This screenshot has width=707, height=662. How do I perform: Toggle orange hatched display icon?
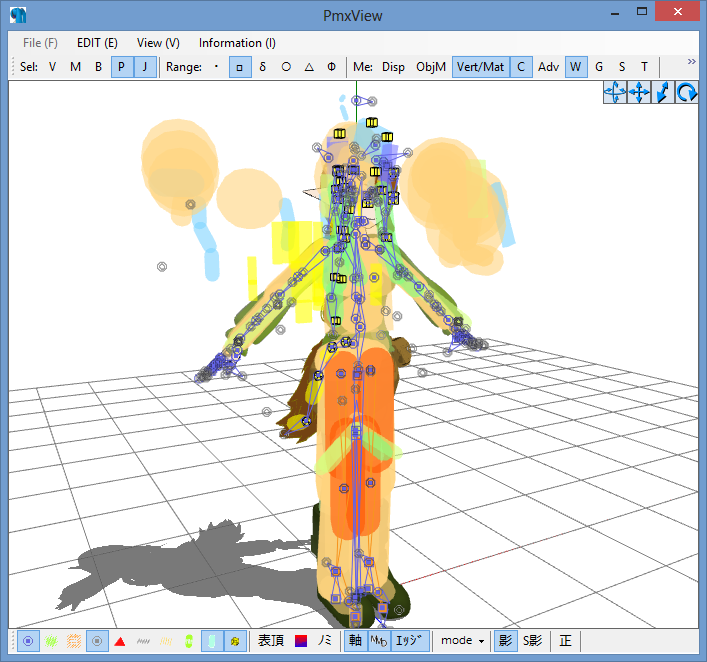click(74, 641)
